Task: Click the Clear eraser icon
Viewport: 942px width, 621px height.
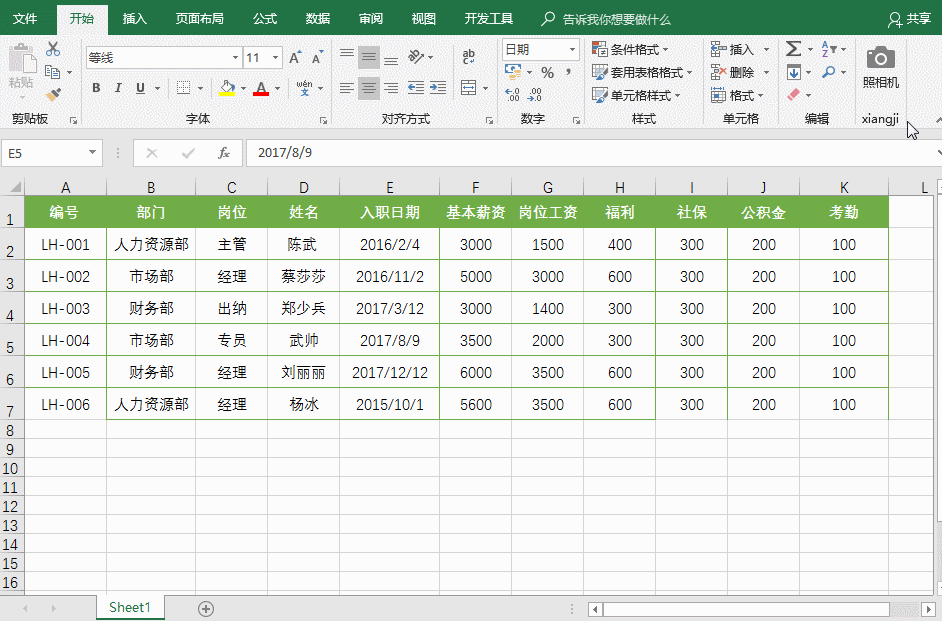Action: (794, 95)
